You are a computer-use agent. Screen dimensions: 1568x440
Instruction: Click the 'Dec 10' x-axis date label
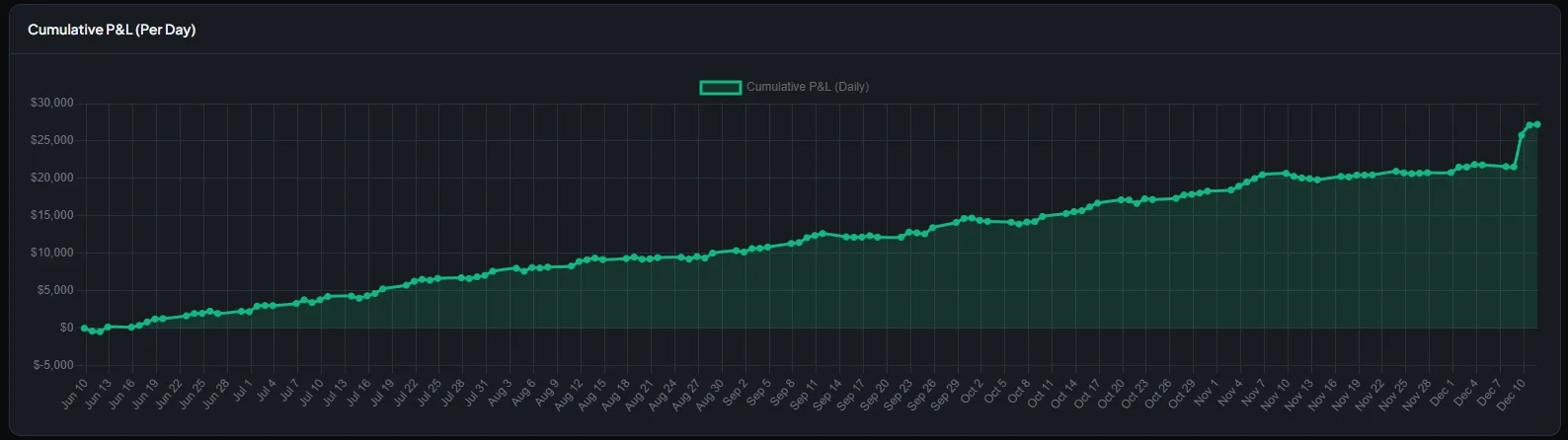point(1512,394)
